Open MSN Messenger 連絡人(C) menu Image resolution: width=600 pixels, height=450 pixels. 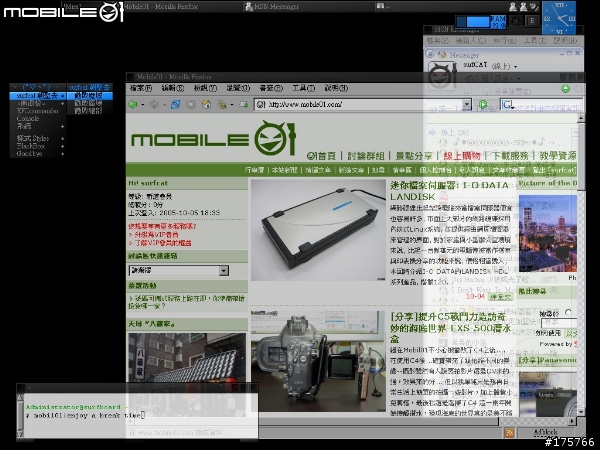[470, 40]
